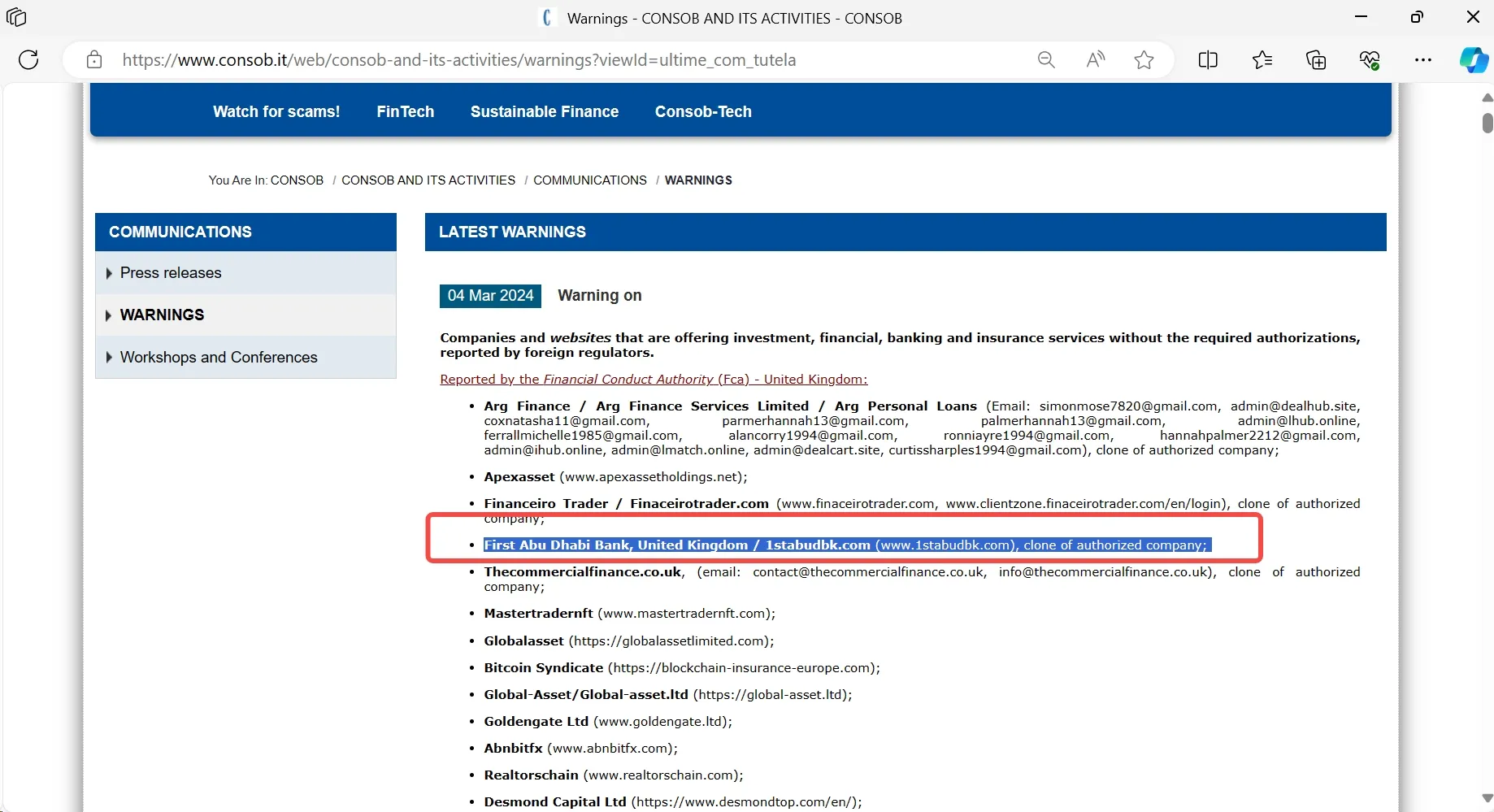1494x812 pixels.
Task: Go to COMMUNICATIONS breadcrumb link
Action: pos(590,180)
